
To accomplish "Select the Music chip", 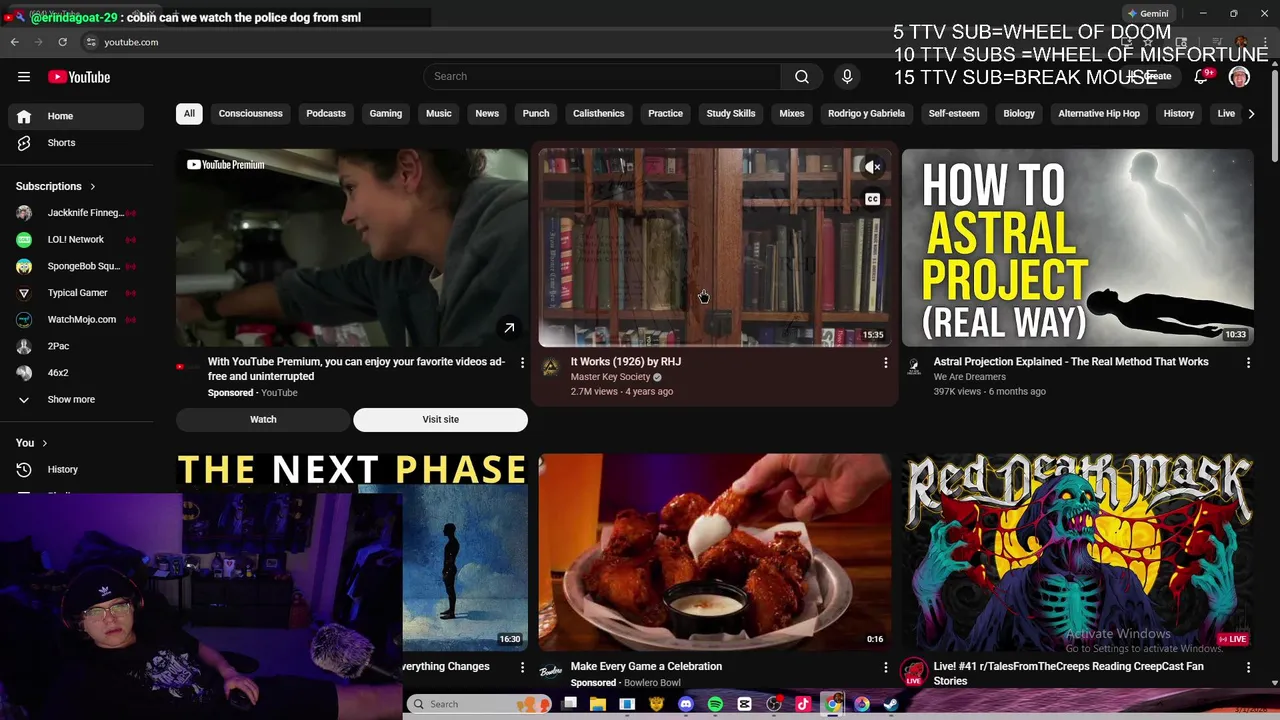I will pyautogui.click(x=439, y=114).
